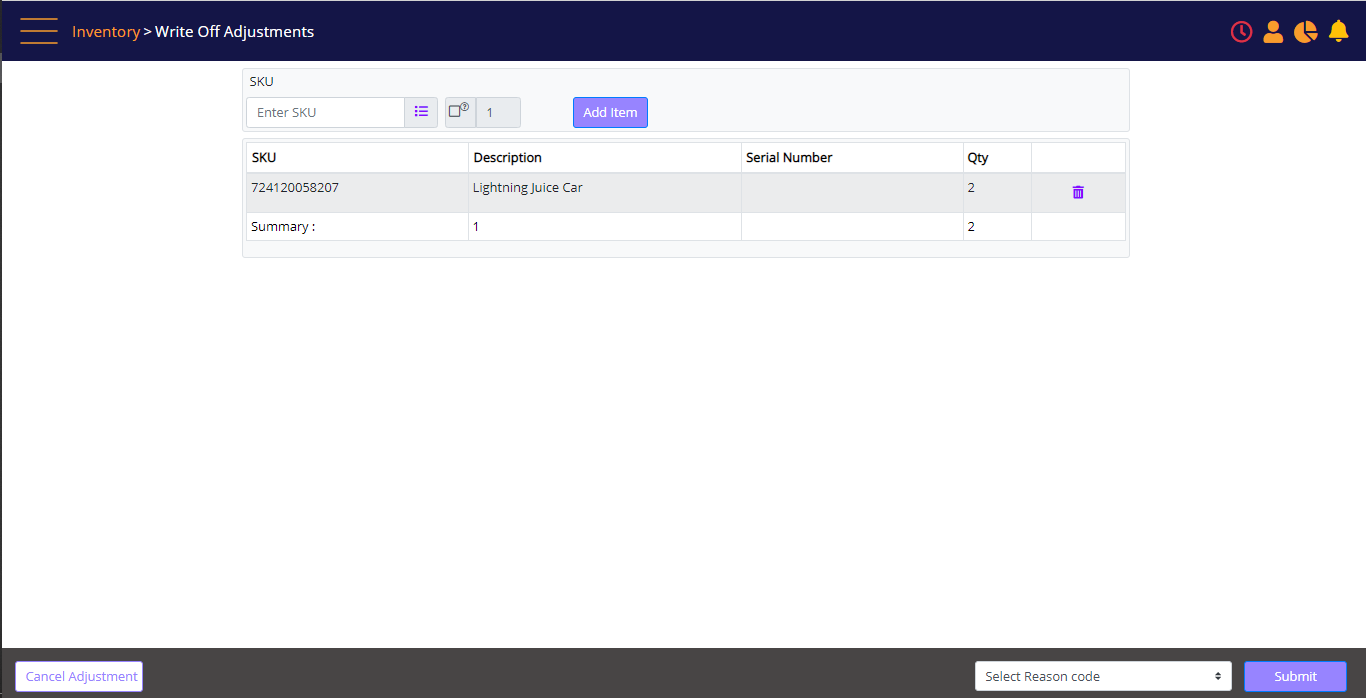Open the notifications bell
The width and height of the screenshot is (1366, 698).
(1339, 32)
